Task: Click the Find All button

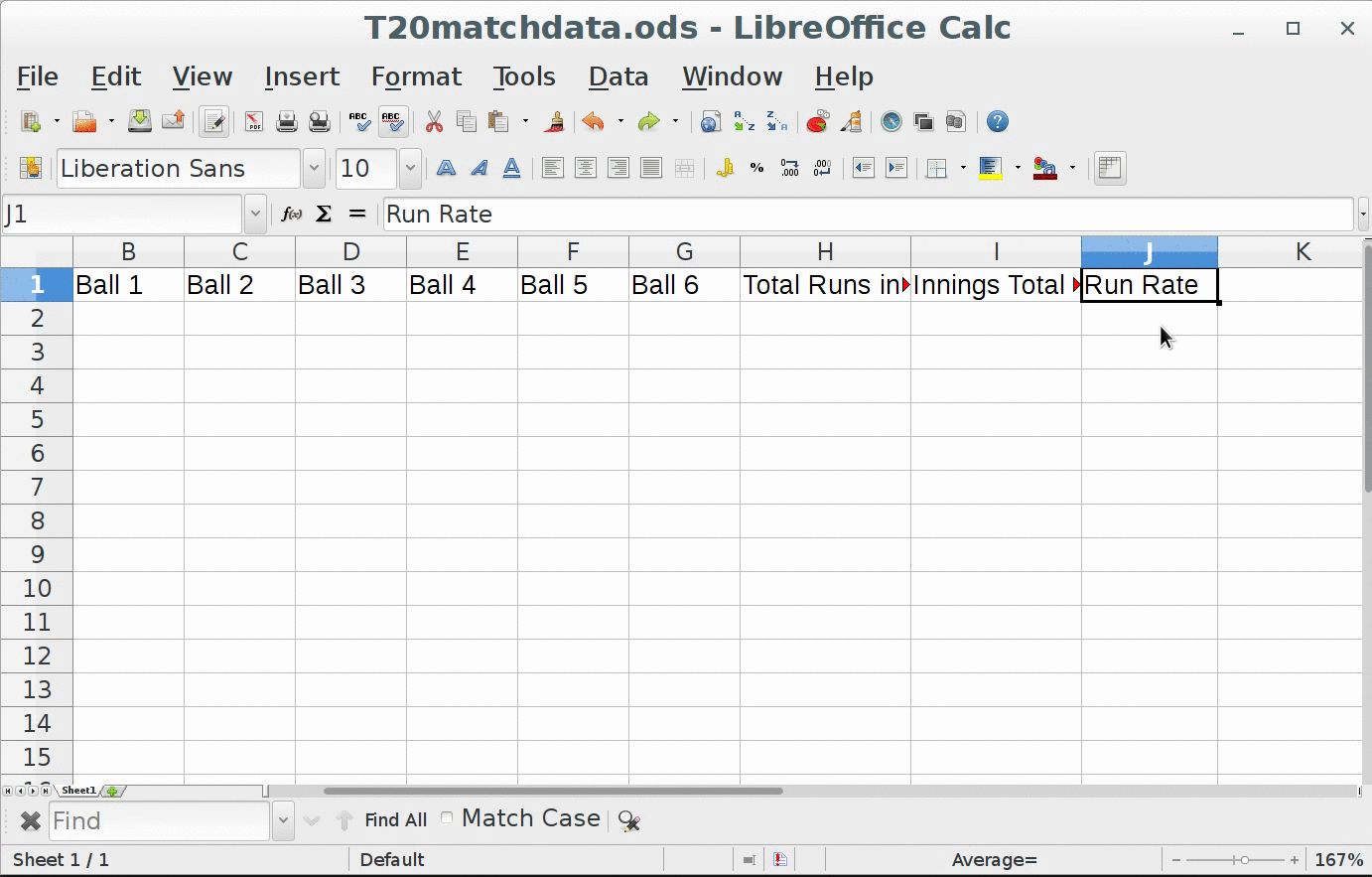Action: 395,820
